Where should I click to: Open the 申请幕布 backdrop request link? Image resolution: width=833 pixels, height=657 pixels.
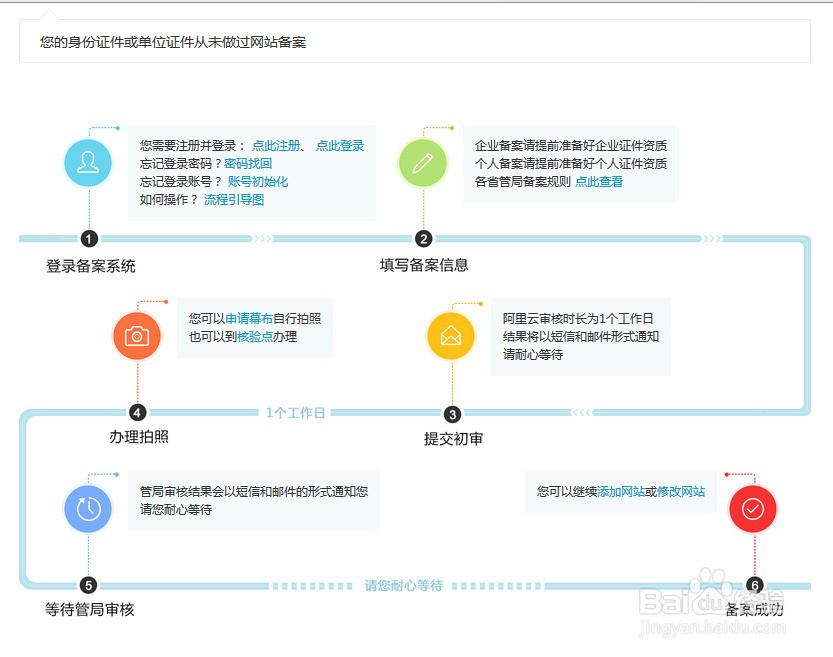(x=249, y=318)
